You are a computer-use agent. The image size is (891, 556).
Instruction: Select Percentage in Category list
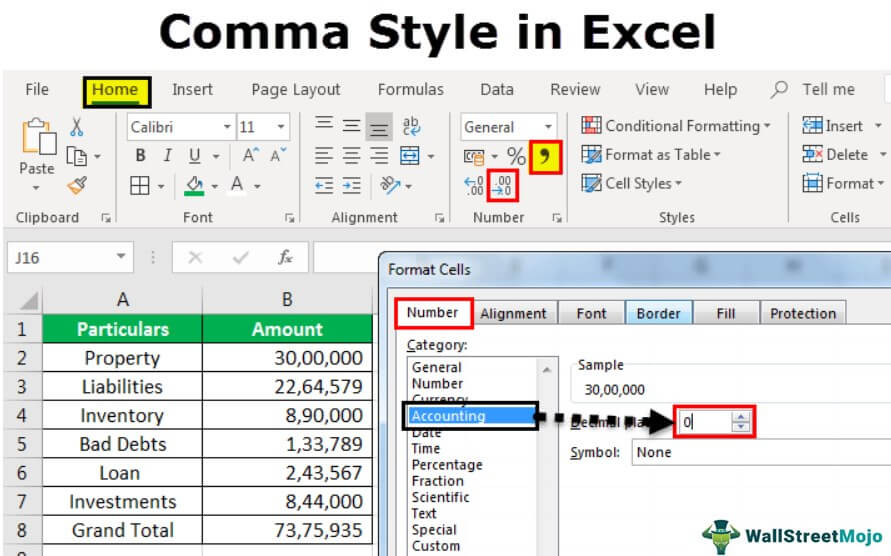pyautogui.click(x=447, y=464)
